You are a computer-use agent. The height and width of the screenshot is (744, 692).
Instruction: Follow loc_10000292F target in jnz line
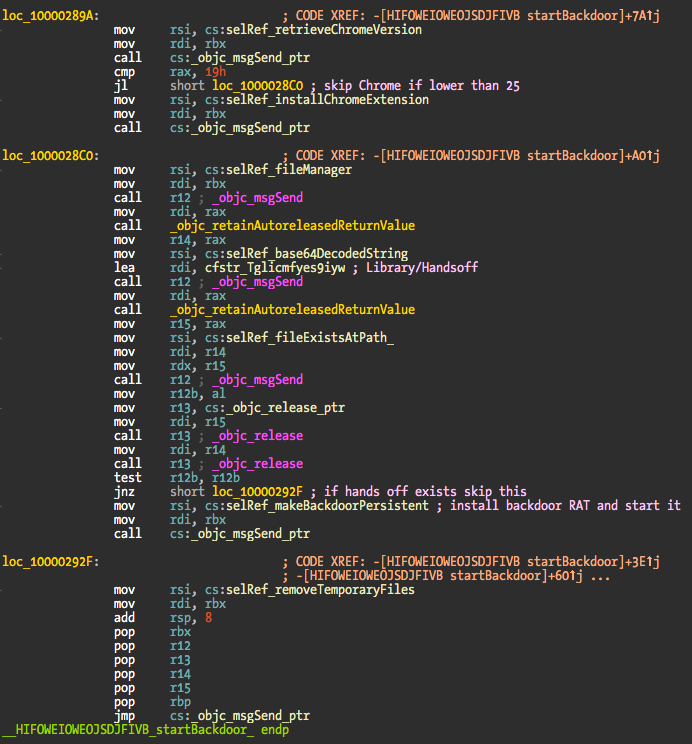[x=257, y=492]
